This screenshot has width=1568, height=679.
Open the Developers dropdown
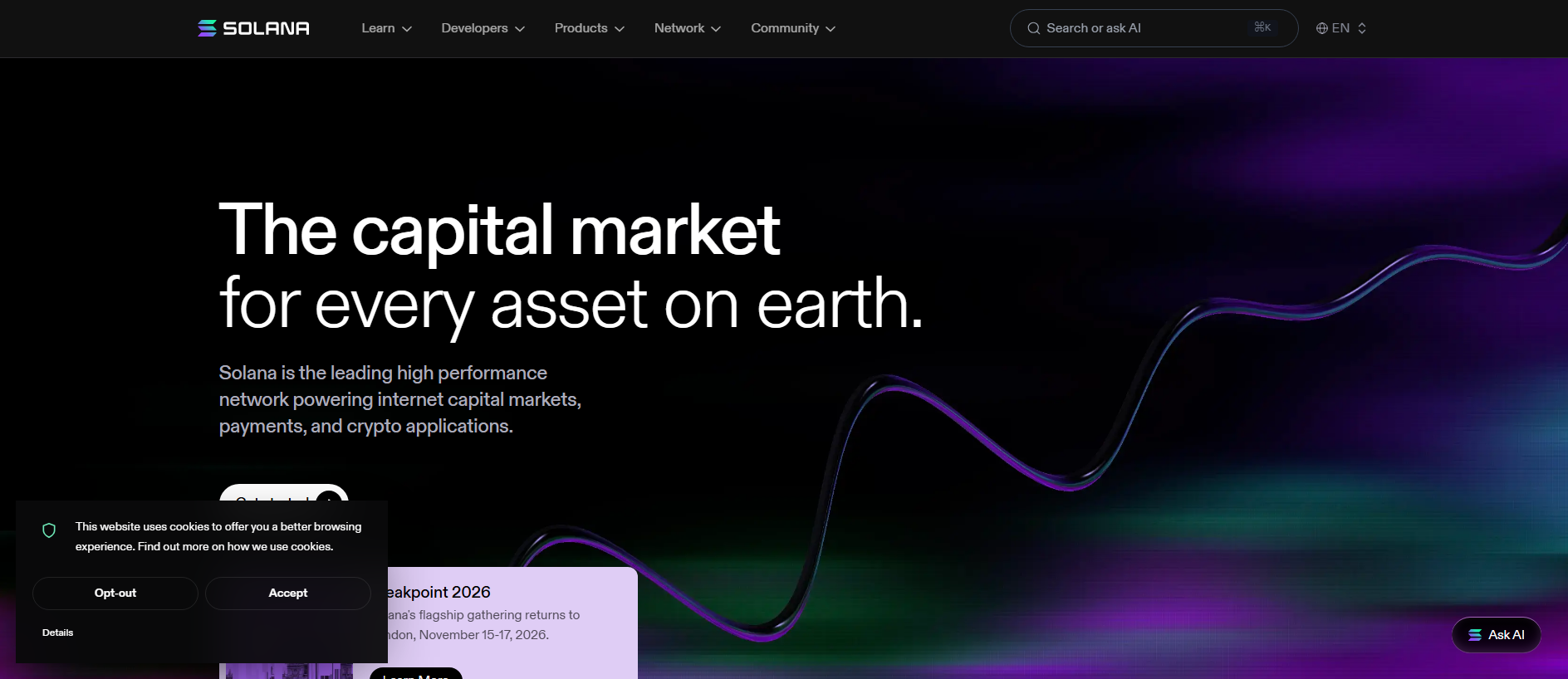[x=483, y=28]
